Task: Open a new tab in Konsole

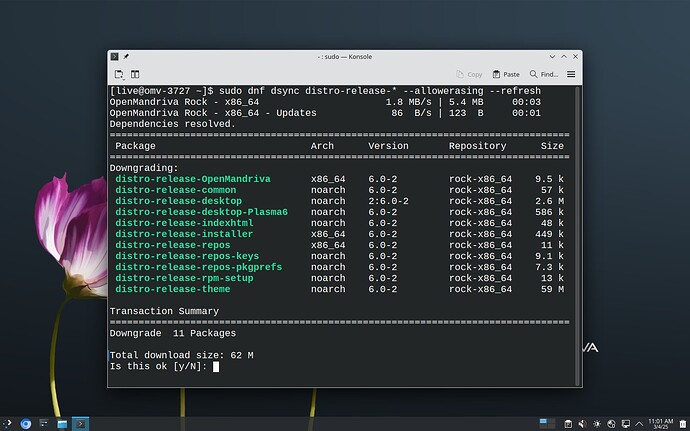Action: click(119, 74)
